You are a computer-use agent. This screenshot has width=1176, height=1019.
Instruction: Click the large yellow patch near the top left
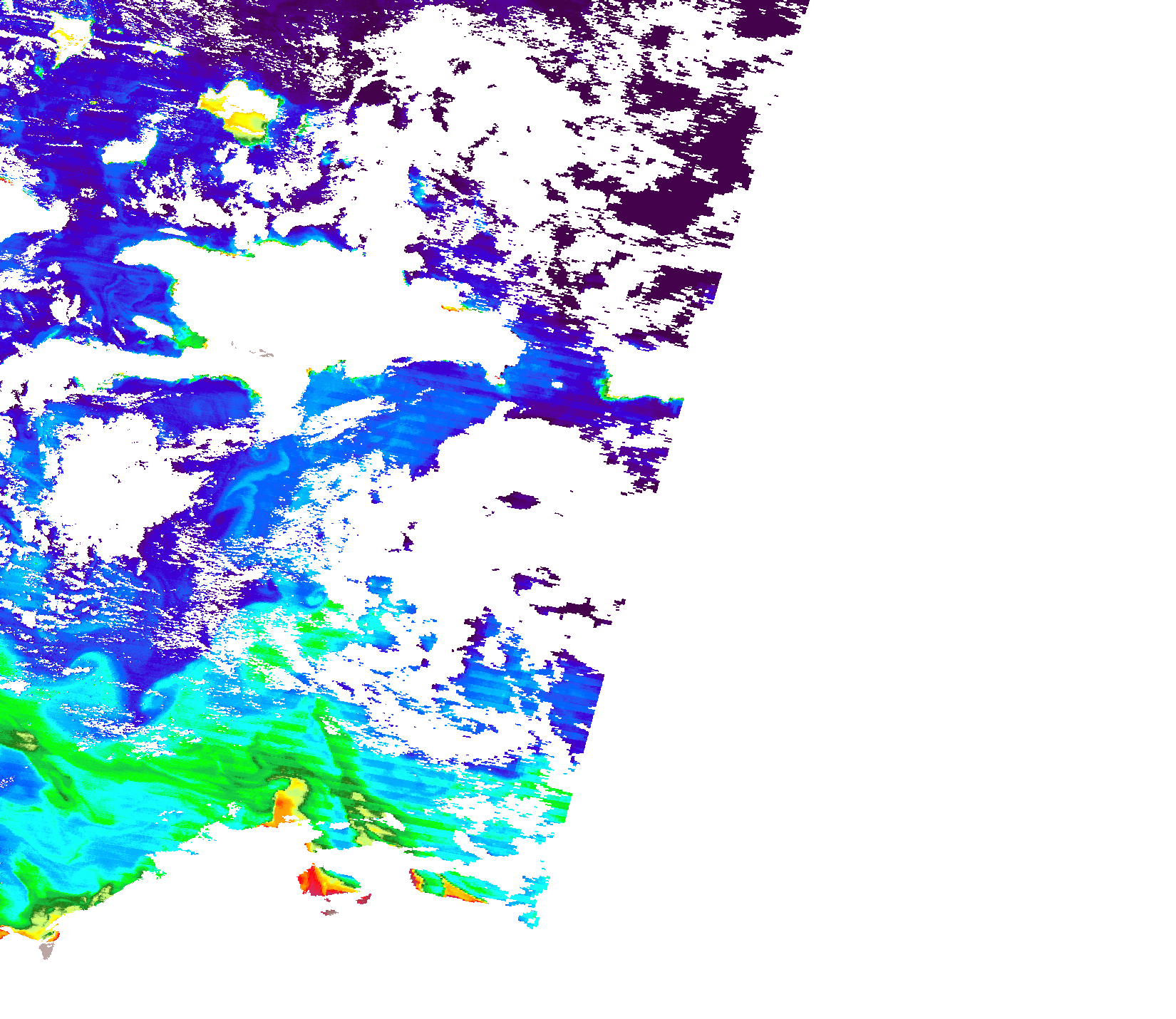[239, 112]
